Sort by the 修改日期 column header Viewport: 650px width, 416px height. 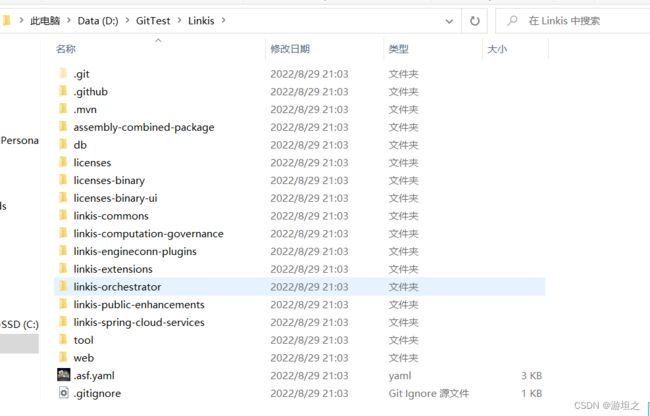pos(290,49)
